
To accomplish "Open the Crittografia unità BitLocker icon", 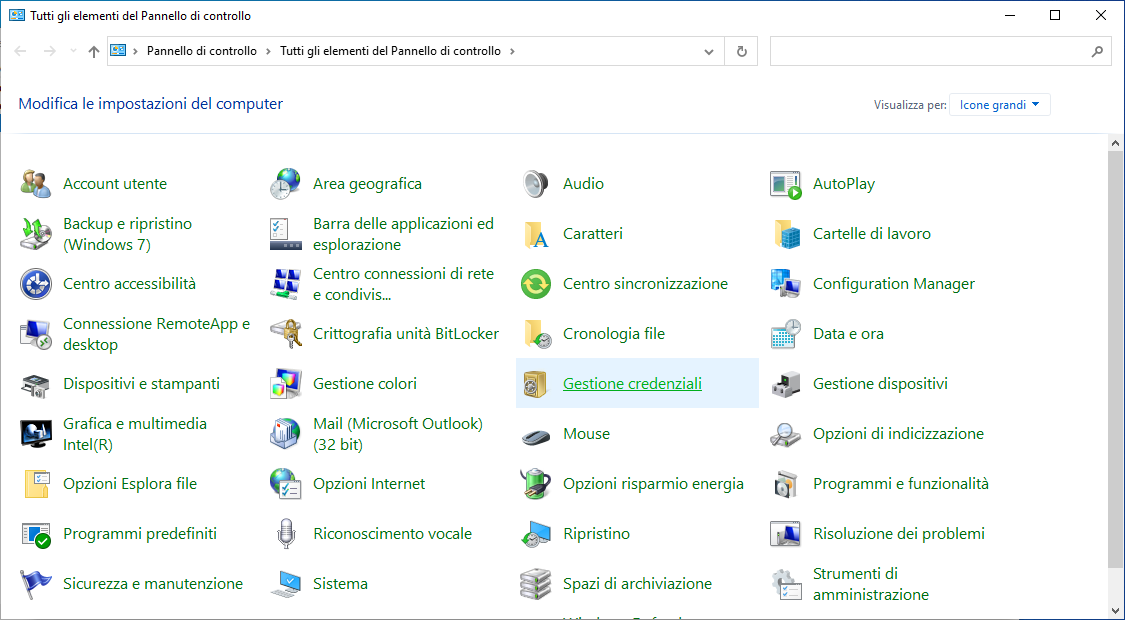I will point(286,334).
